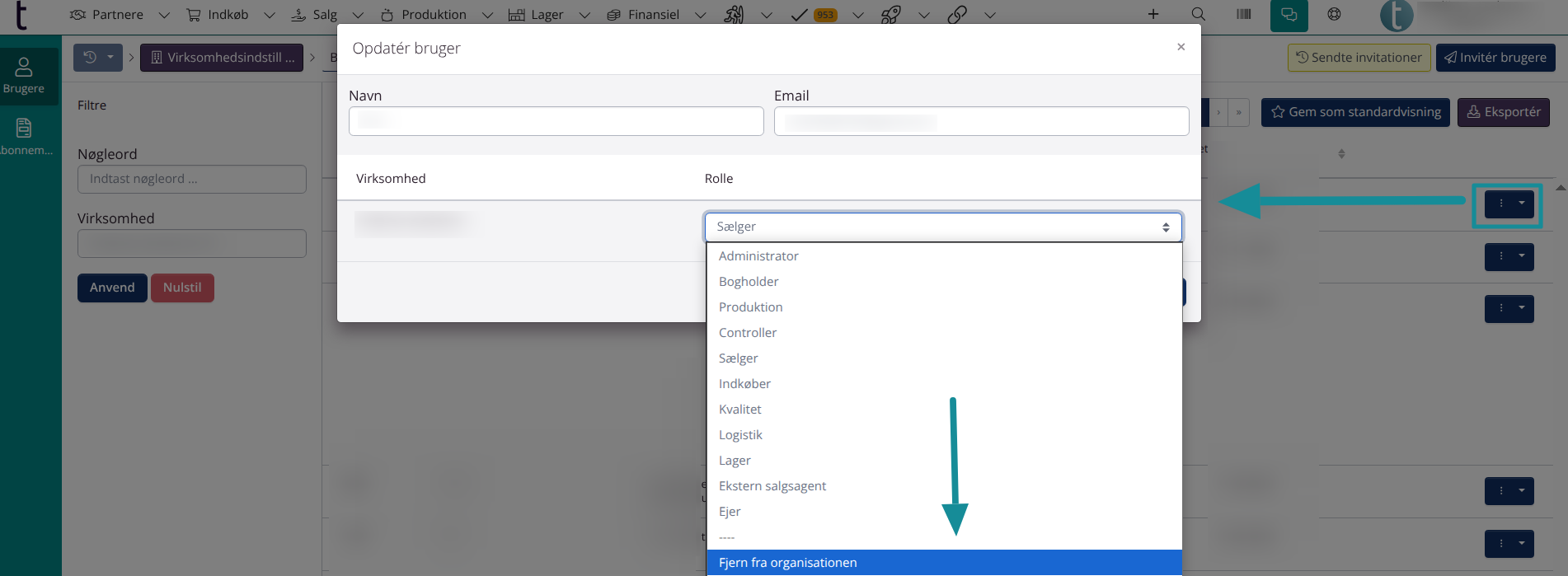Open the history dropdown in breadcrumb

pos(98,58)
